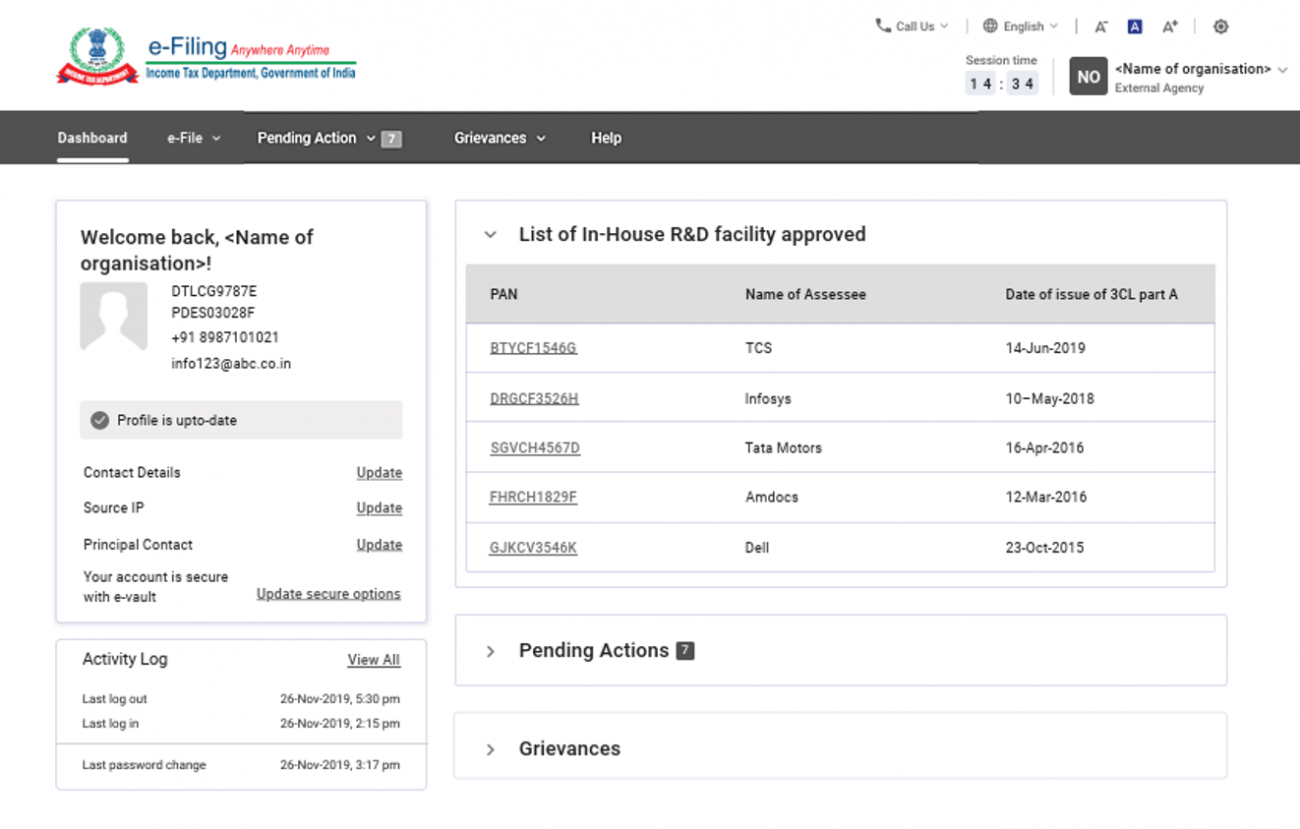Expand the Grievances section

click(490, 748)
